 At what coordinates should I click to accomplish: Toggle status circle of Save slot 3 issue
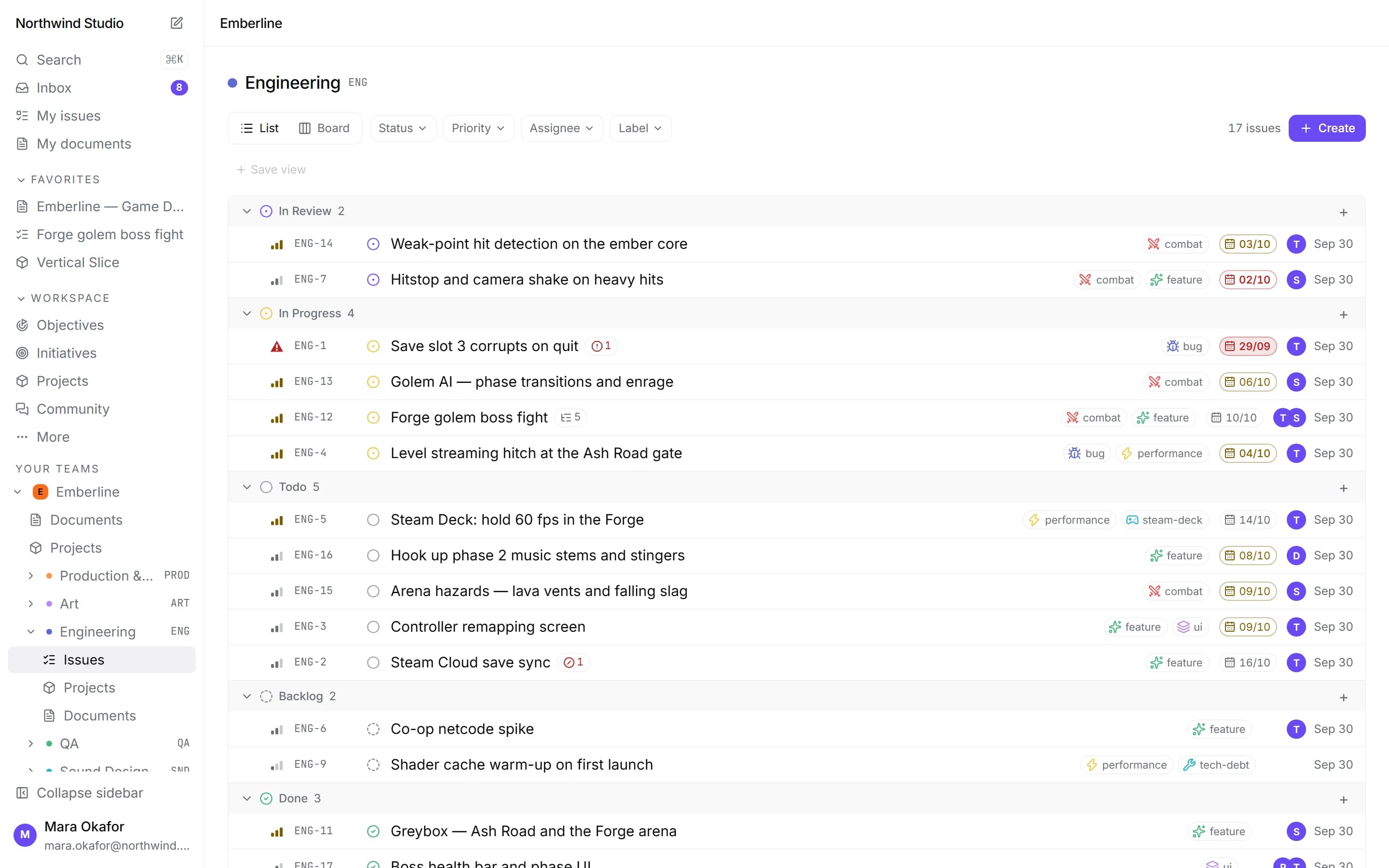pyautogui.click(x=373, y=346)
